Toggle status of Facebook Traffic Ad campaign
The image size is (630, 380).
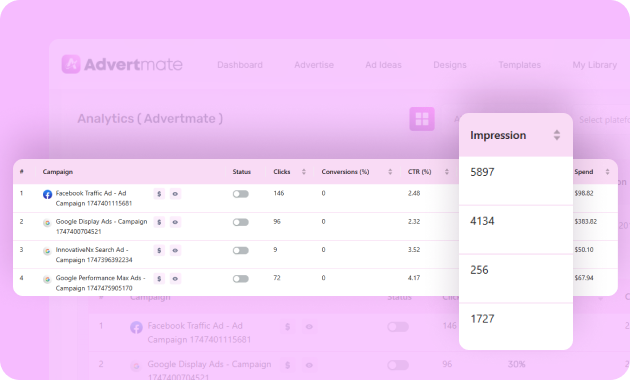tap(241, 194)
